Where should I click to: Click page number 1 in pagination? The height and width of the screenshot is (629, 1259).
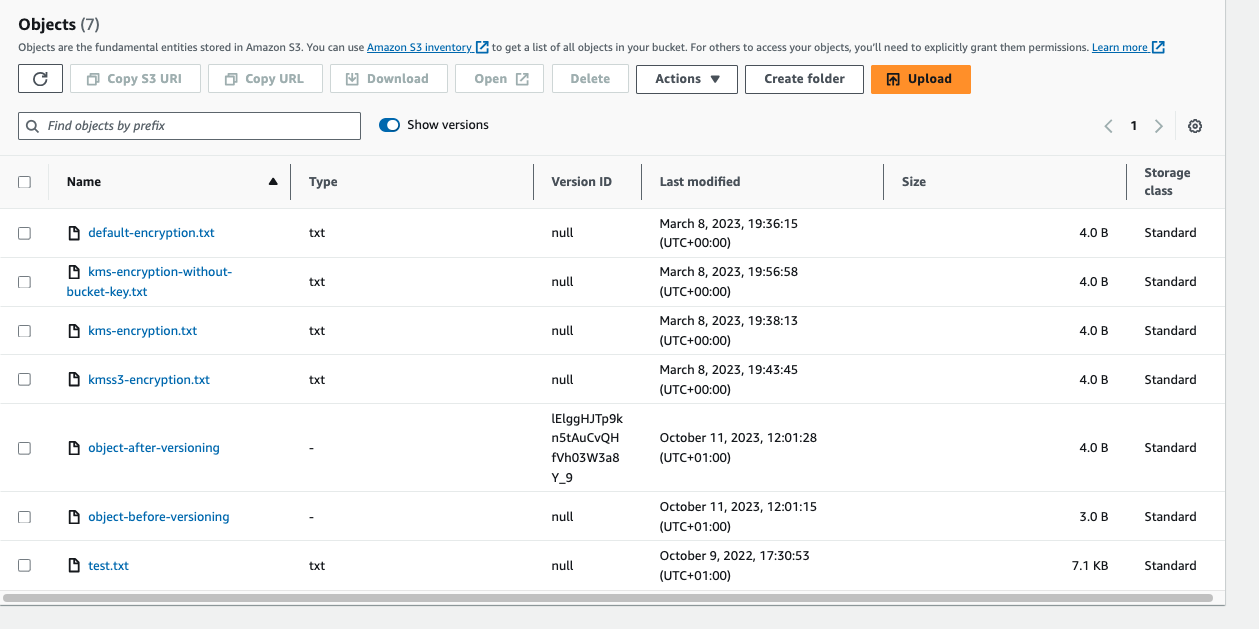(1133, 126)
